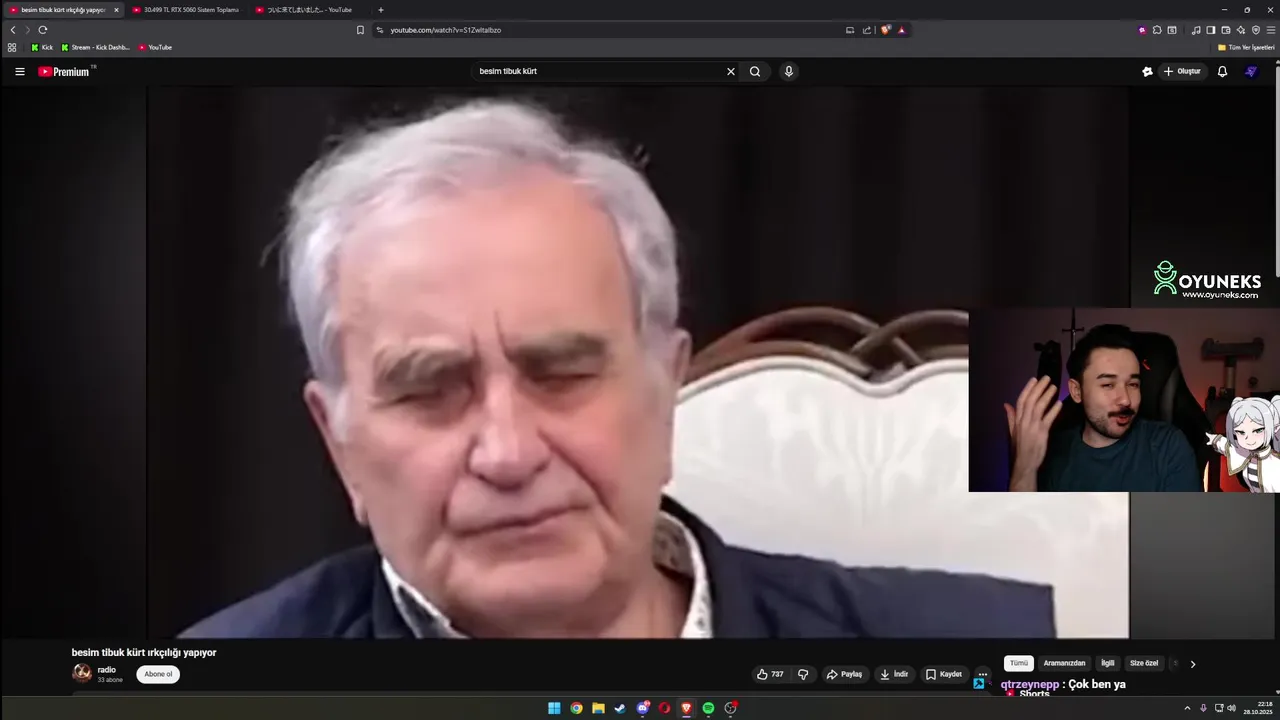
Task: Like the video with 737 likes
Action: coord(770,675)
